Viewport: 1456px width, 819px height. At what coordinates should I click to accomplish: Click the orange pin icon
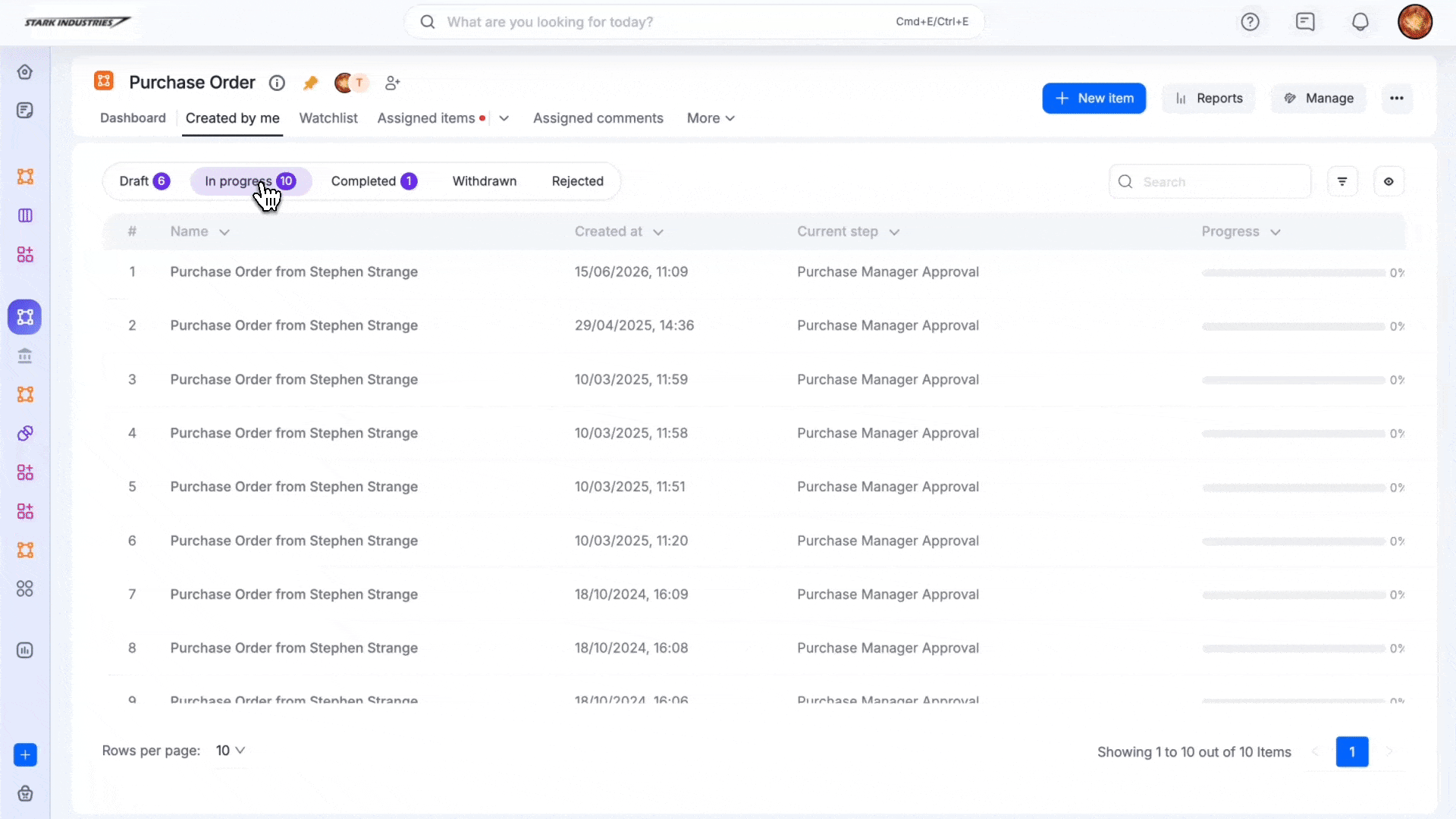tap(310, 83)
